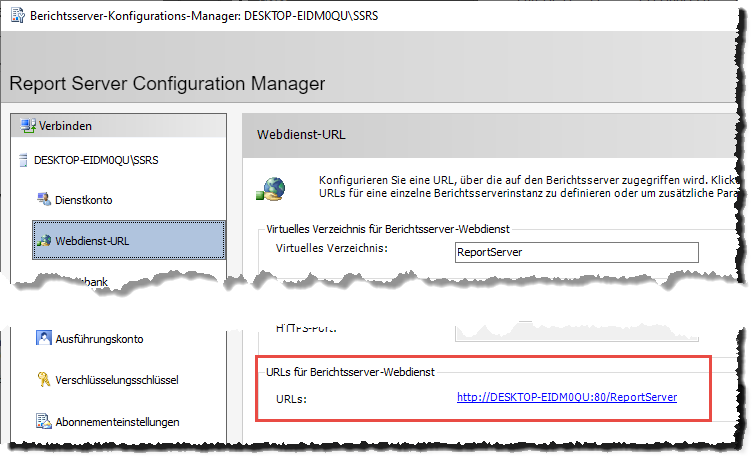
Task: Click the Webdienst-URL globe icon in sidebar
Action: click(x=44, y=240)
